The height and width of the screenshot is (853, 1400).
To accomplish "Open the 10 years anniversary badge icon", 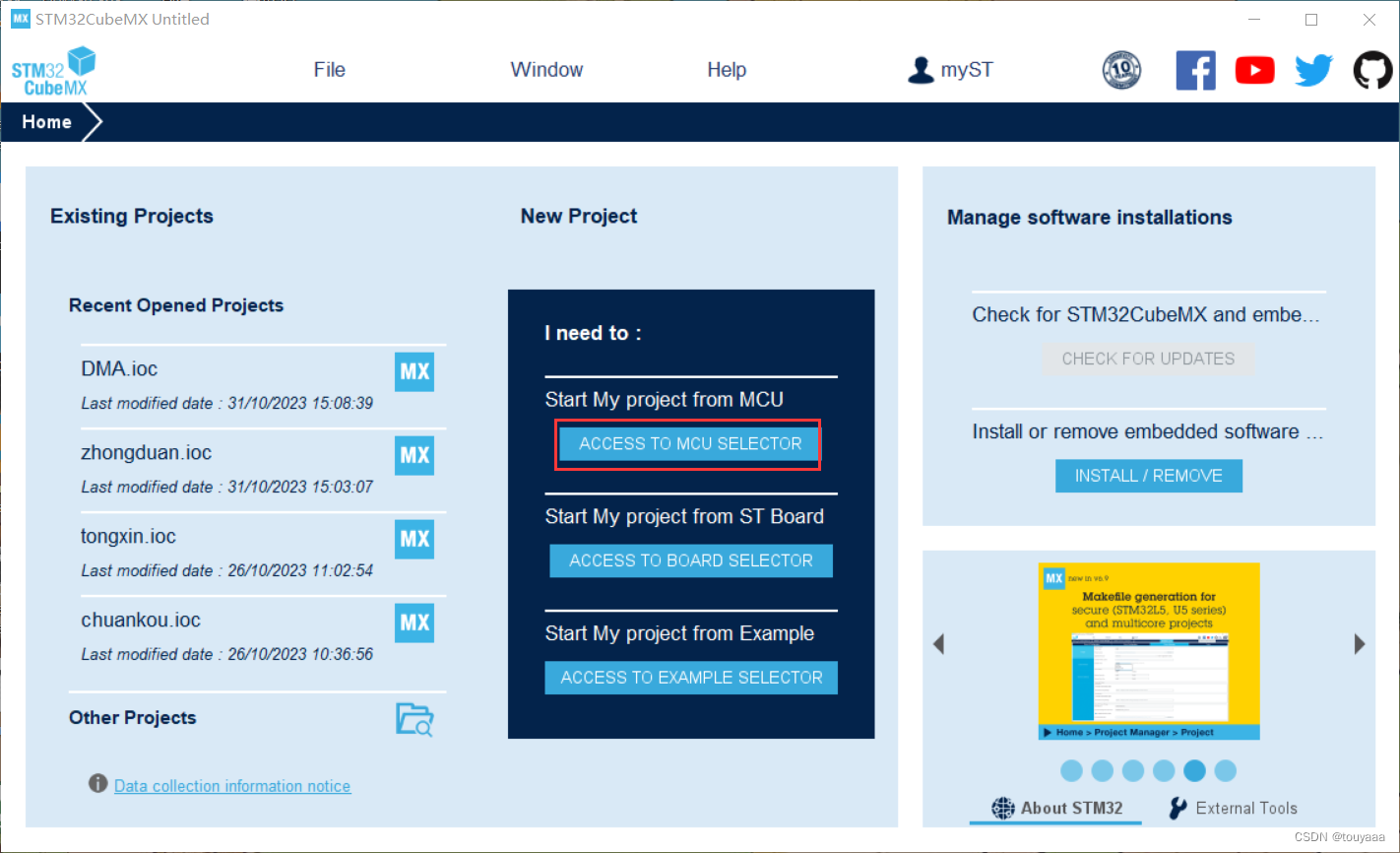I will tap(1121, 71).
